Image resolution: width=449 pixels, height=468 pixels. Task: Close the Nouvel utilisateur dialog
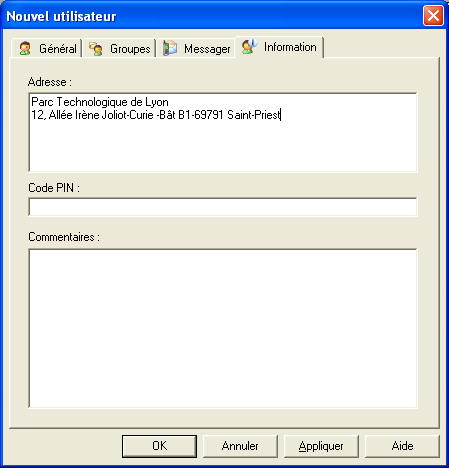coord(433,16)
